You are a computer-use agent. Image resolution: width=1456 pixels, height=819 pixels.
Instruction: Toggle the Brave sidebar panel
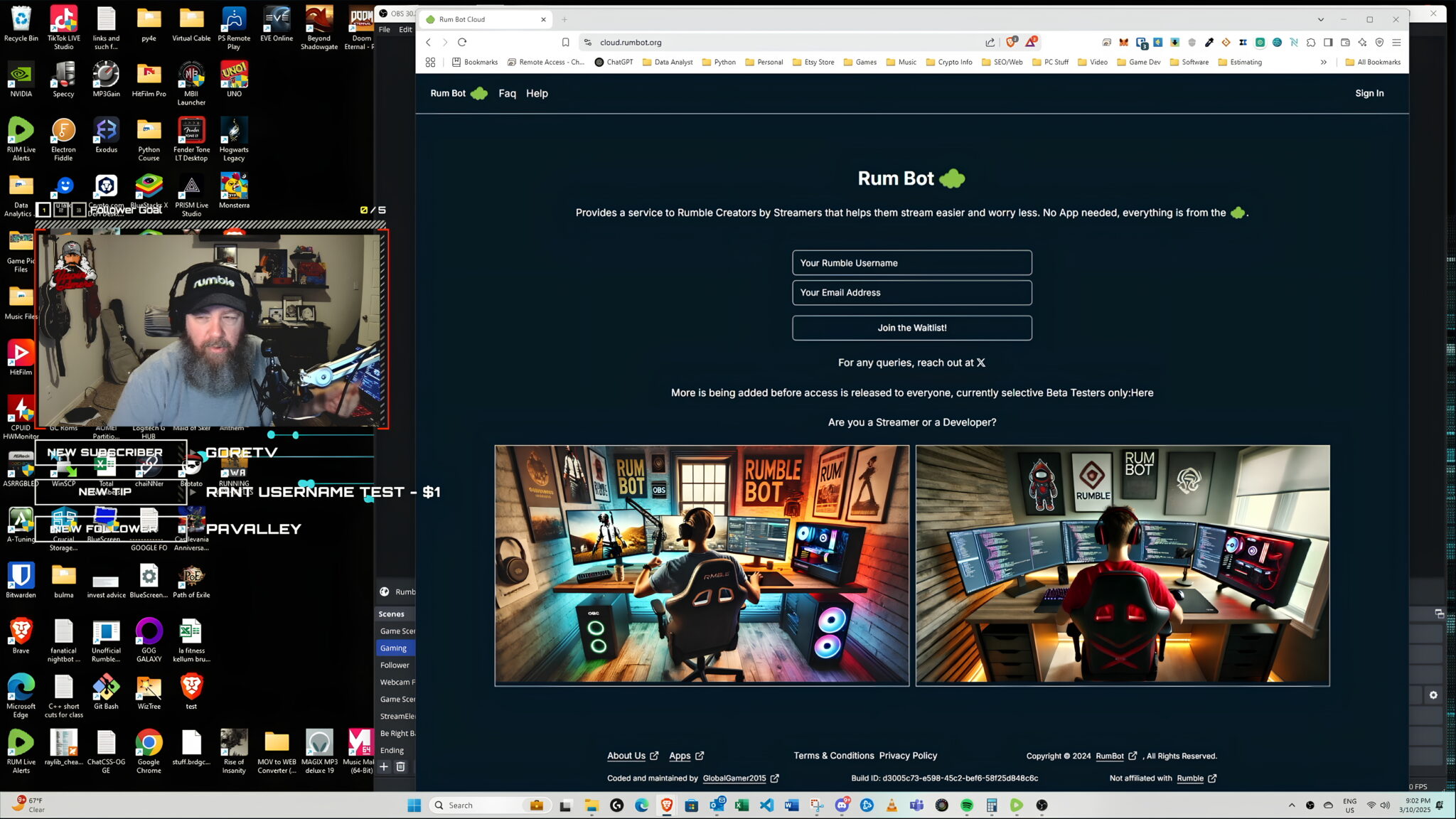(1327, 42)
